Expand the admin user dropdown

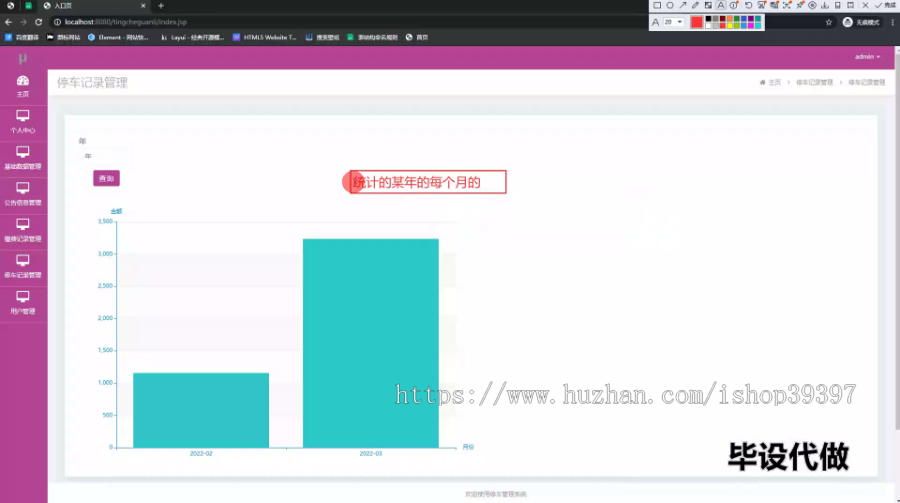click(867, 56)
